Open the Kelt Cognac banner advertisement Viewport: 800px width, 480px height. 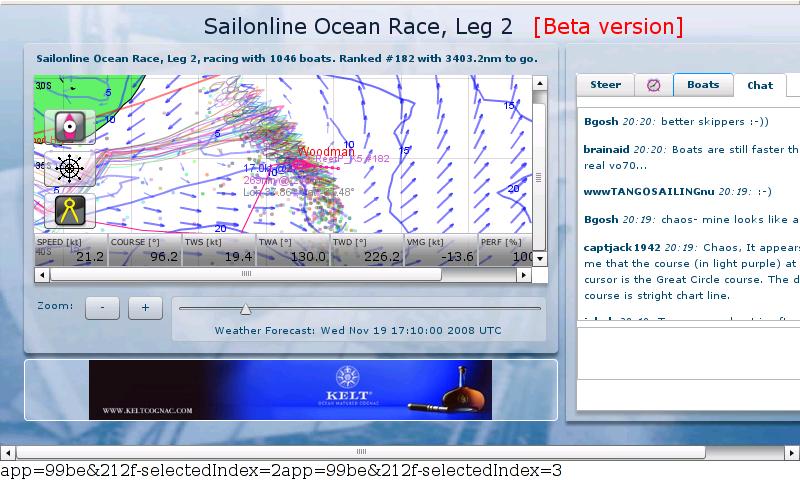coord(290,390)
